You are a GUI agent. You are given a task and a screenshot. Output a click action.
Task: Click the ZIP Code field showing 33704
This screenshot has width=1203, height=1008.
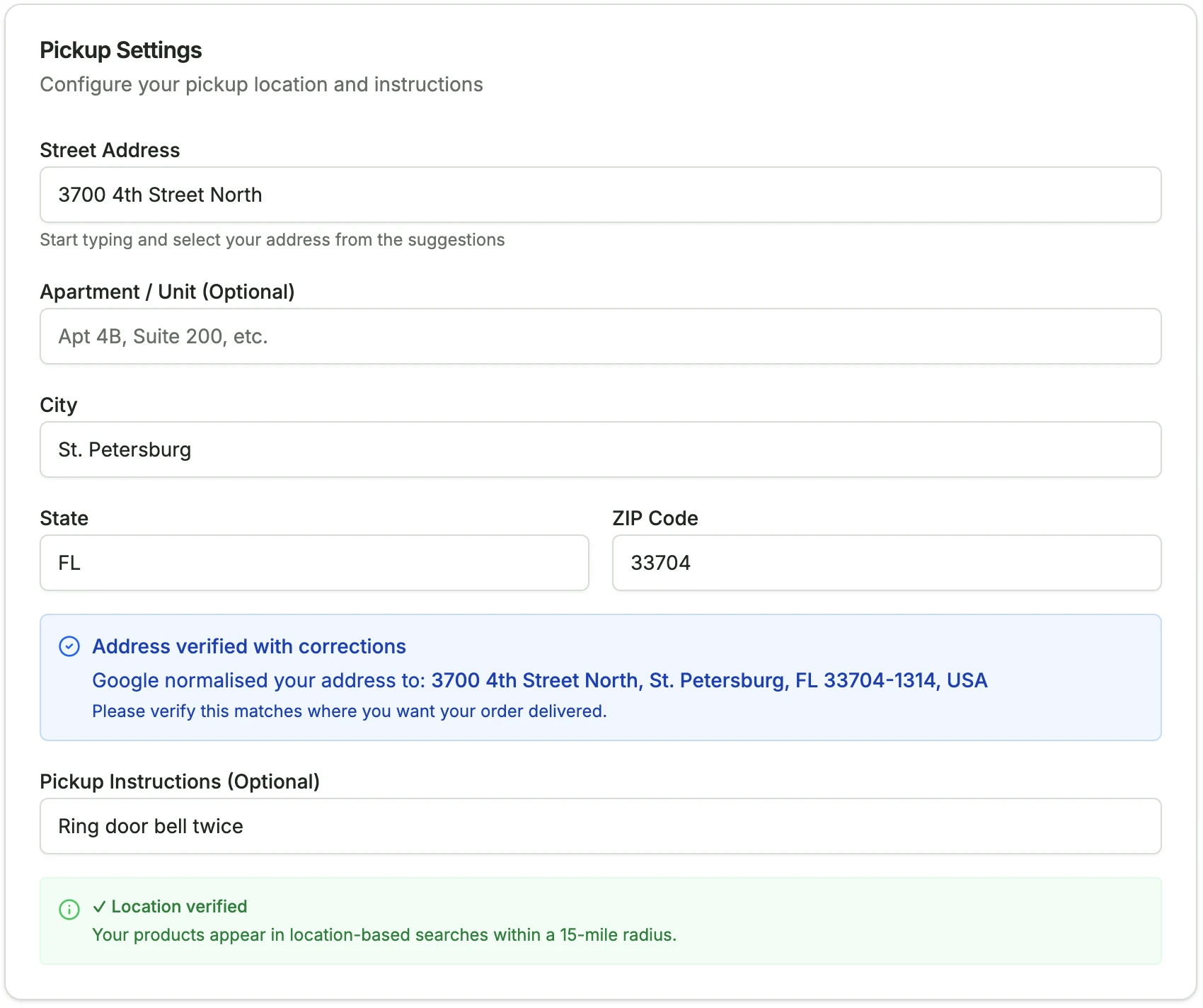[887, 563]
